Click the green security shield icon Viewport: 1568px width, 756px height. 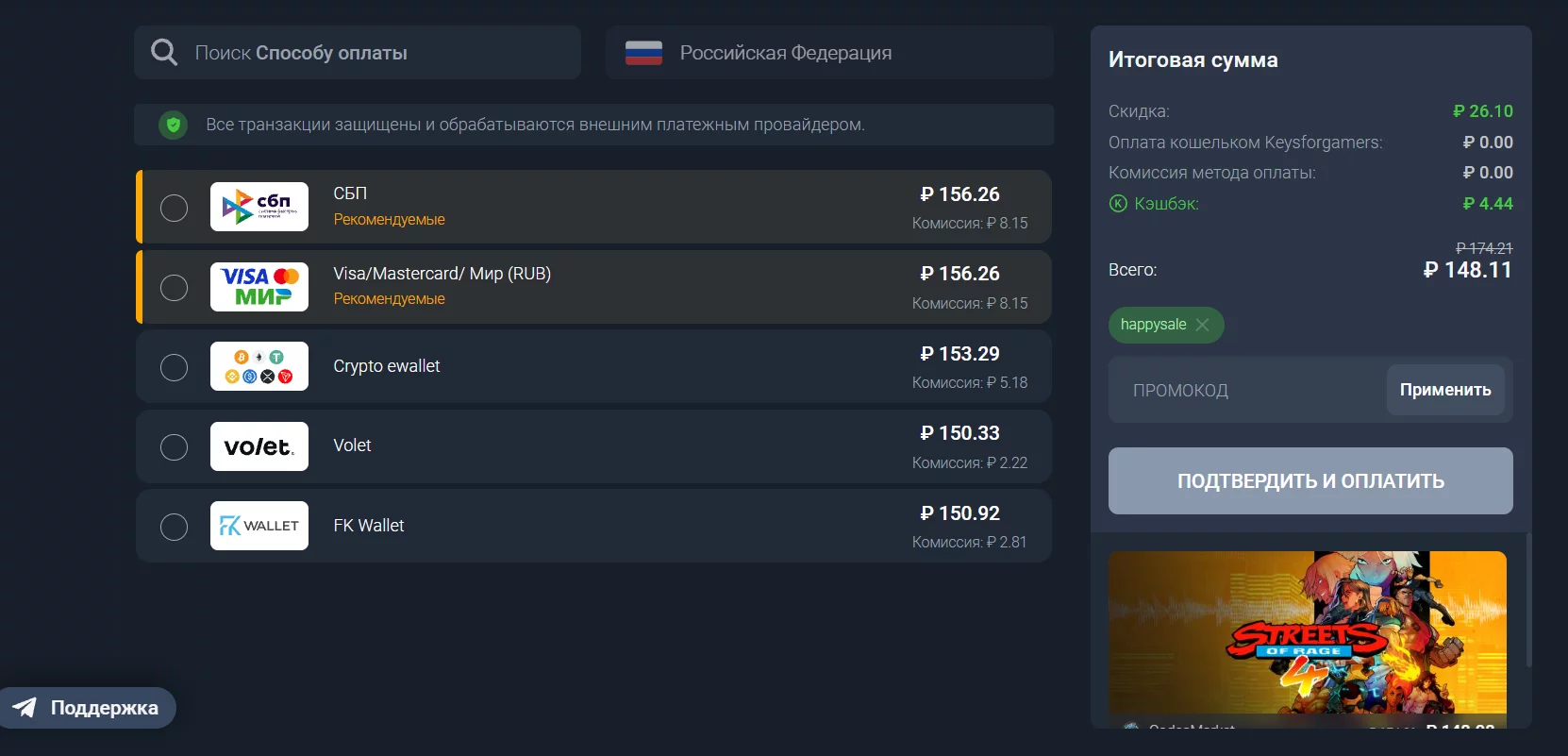173,125
